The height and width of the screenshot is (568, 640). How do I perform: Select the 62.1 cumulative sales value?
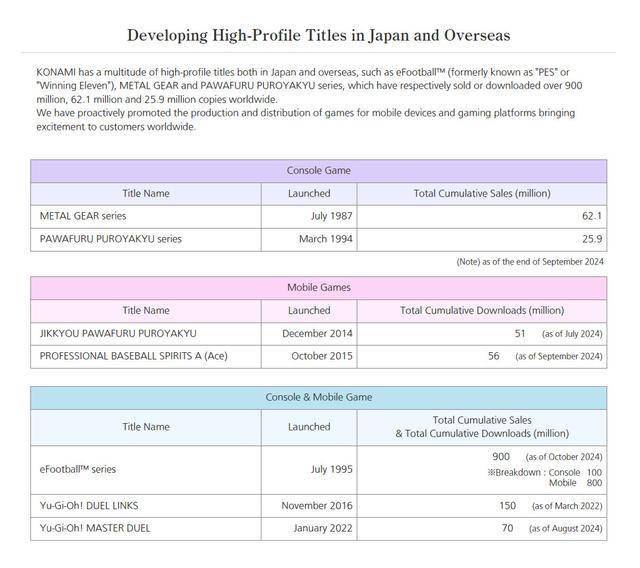[592, 216]
